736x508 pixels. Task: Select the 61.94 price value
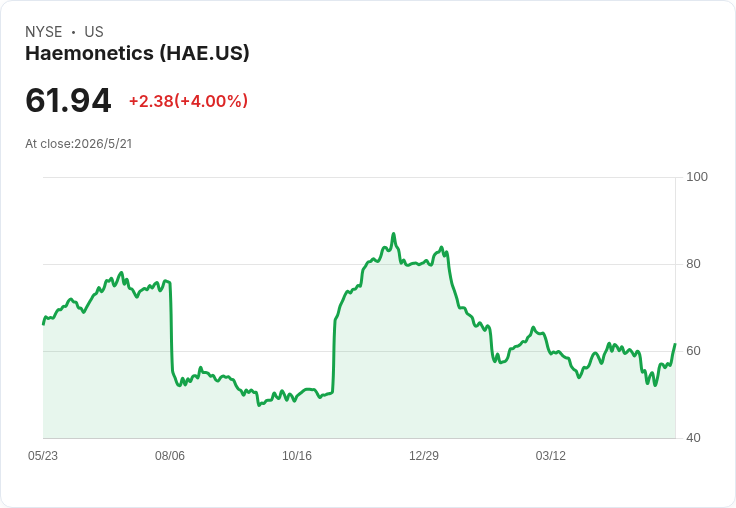(x=68, y=100)
